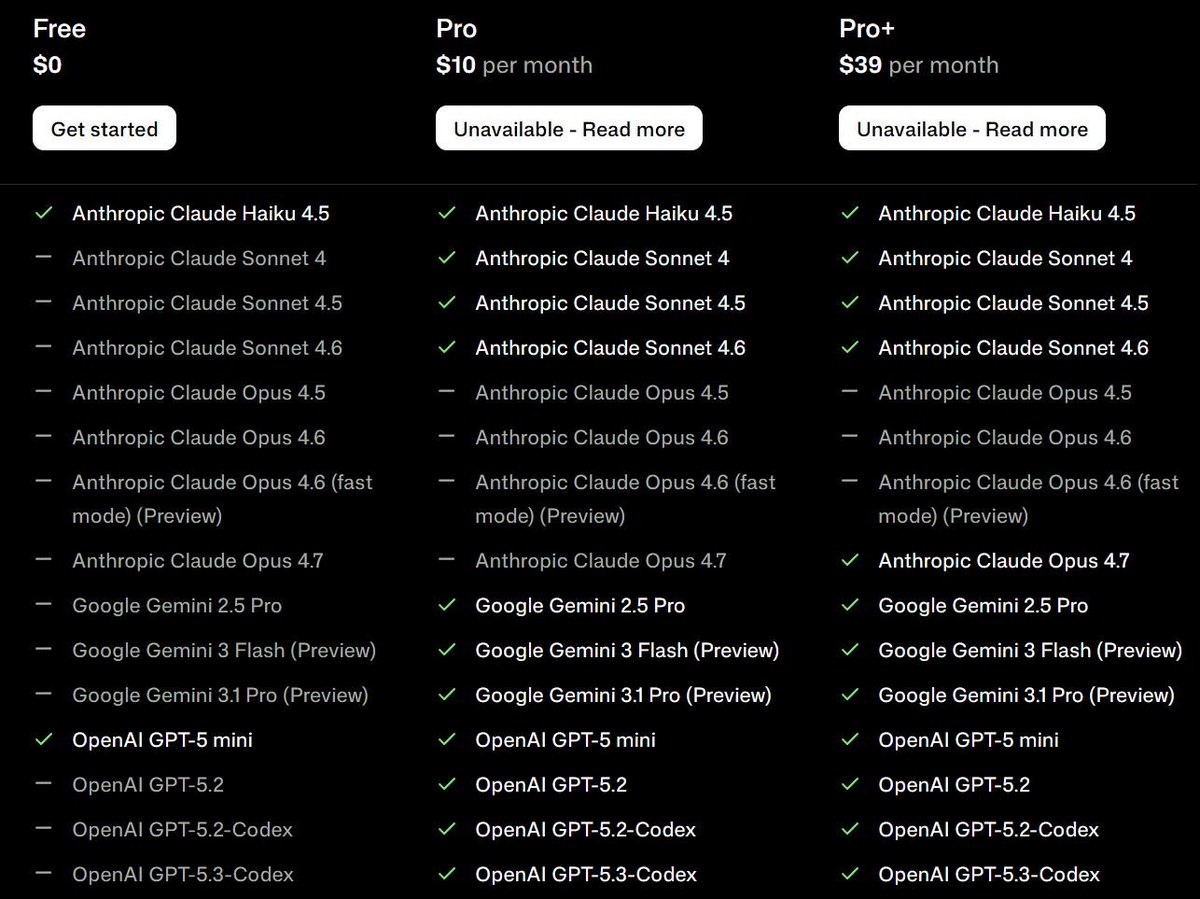The width and height of the screenshot is (1200, 899).
Task: Click Google Gemini 2.5 Pro text in Pro+ column
Action: (983, 605)
